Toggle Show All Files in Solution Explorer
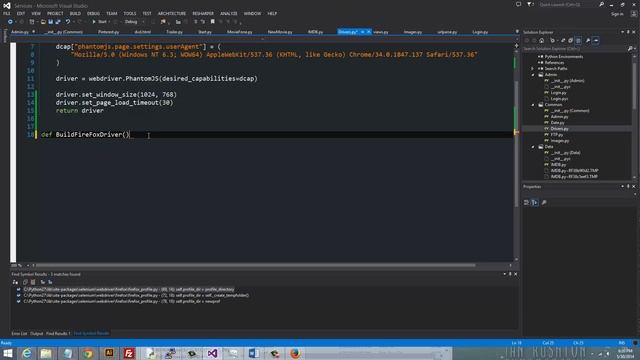Image resolution: width=640 pixels, height=360 pixels. tap(578, 40)
